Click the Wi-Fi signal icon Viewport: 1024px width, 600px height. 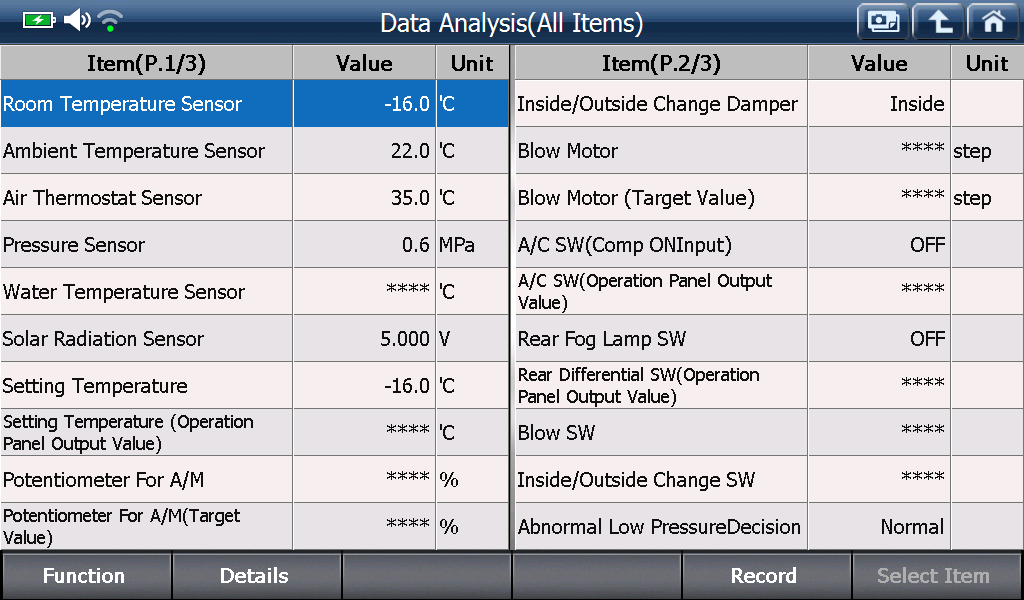pos(110,21)
